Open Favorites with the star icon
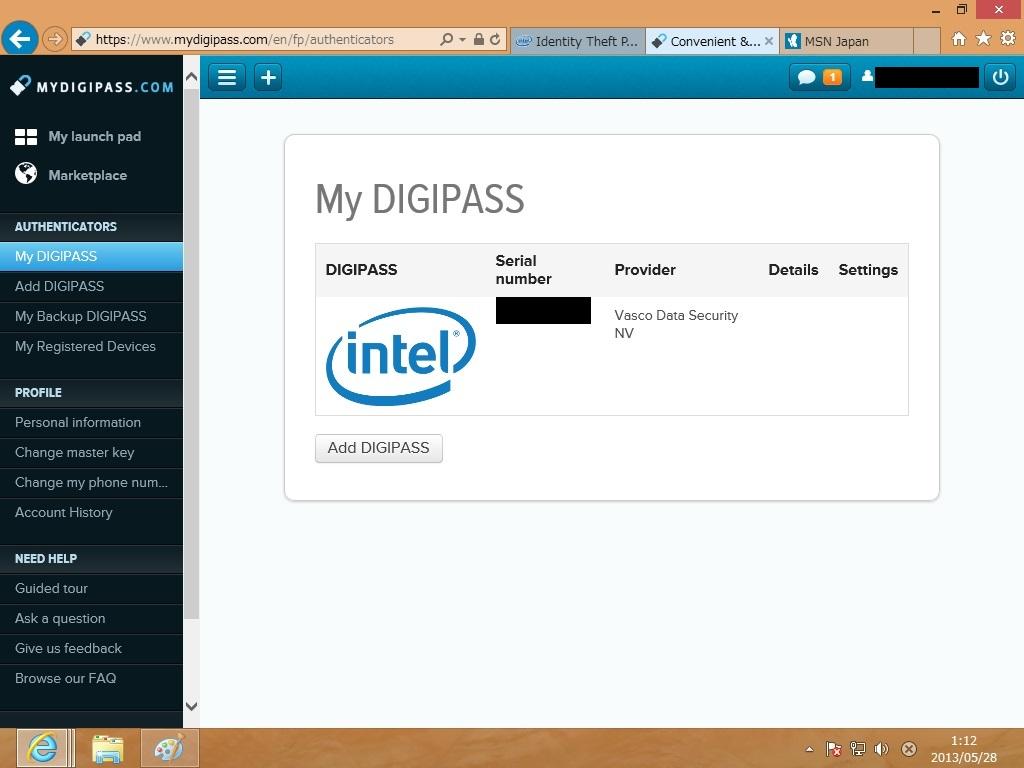The height and width of the screenshot is (768, 1024). tap(983, 39)
